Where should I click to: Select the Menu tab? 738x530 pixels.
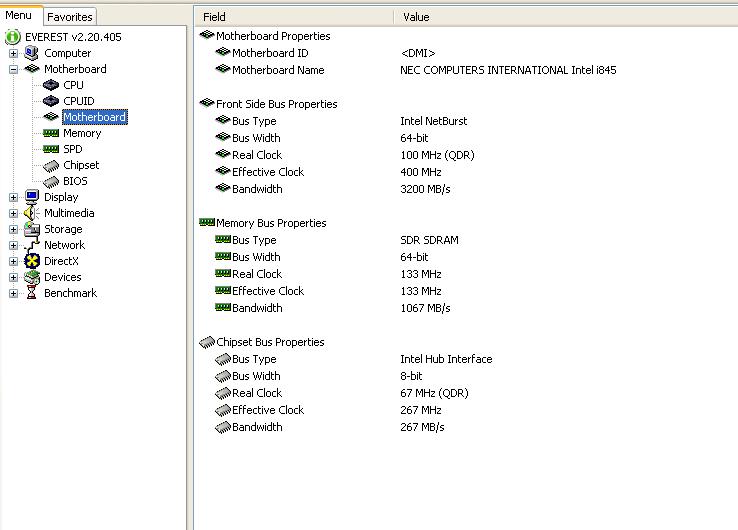[x=19, y=16]
